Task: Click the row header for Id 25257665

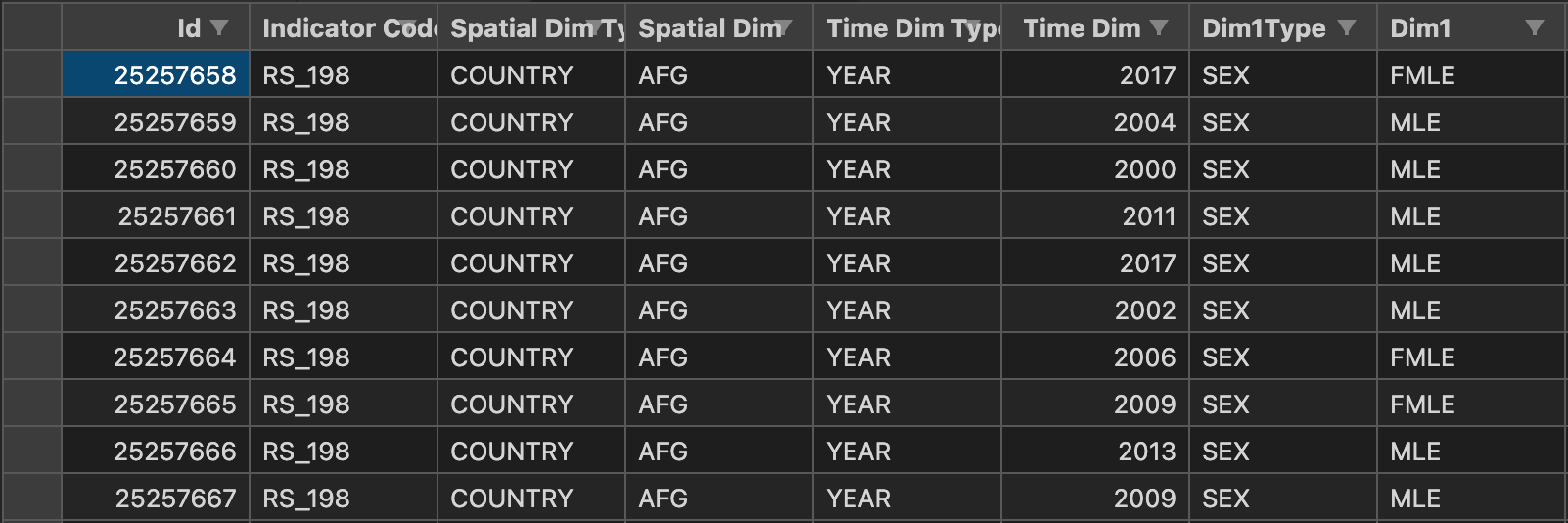Action: tap(31, 404)
